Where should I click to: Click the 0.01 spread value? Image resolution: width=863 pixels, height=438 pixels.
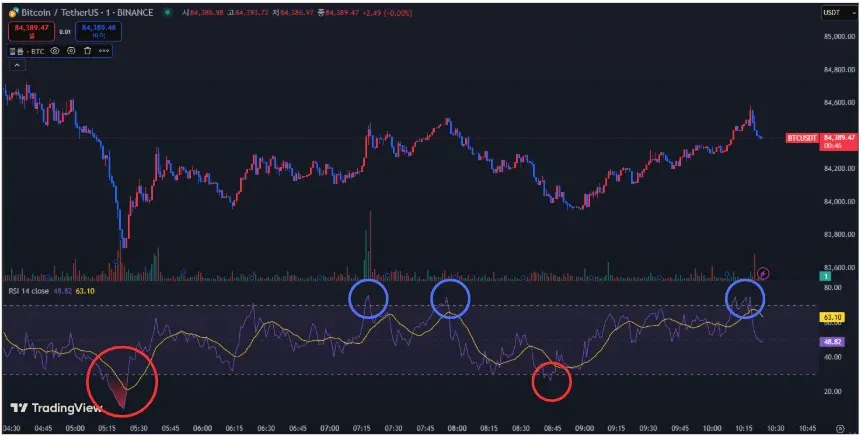pos(65,32)
